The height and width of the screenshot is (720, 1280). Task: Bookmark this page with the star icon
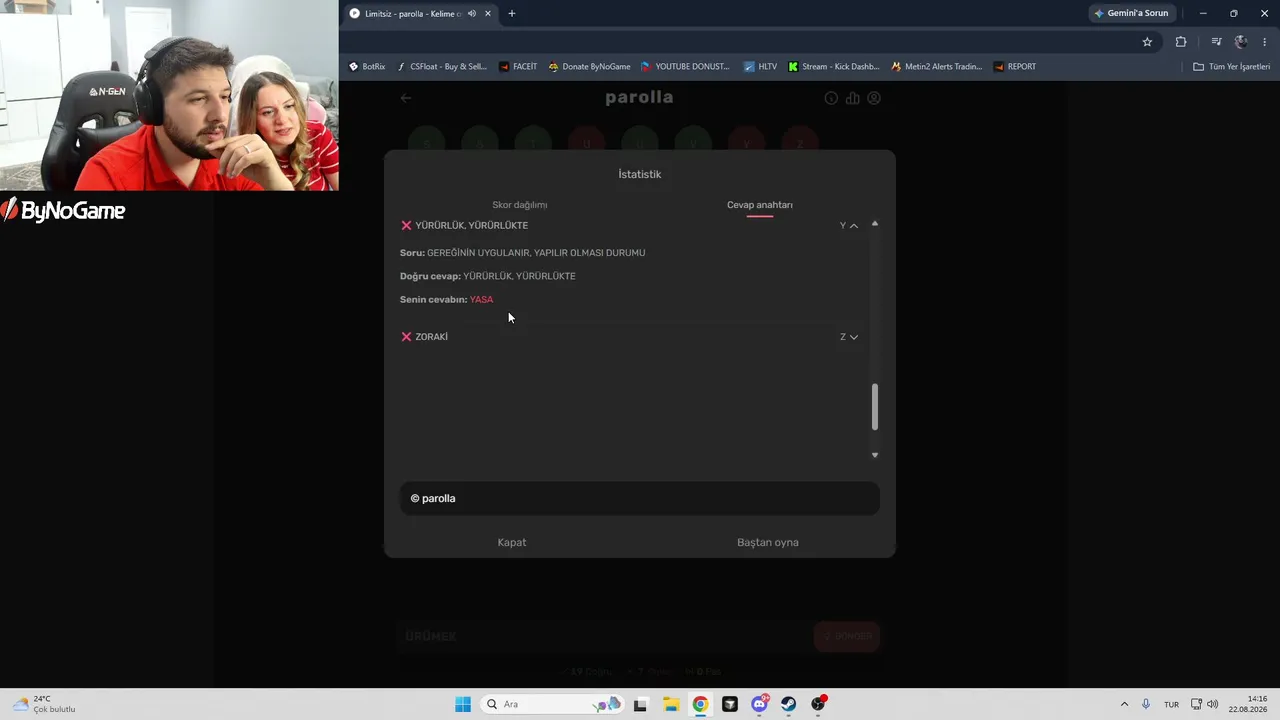pyautogui.click(x=1147, y=42)
